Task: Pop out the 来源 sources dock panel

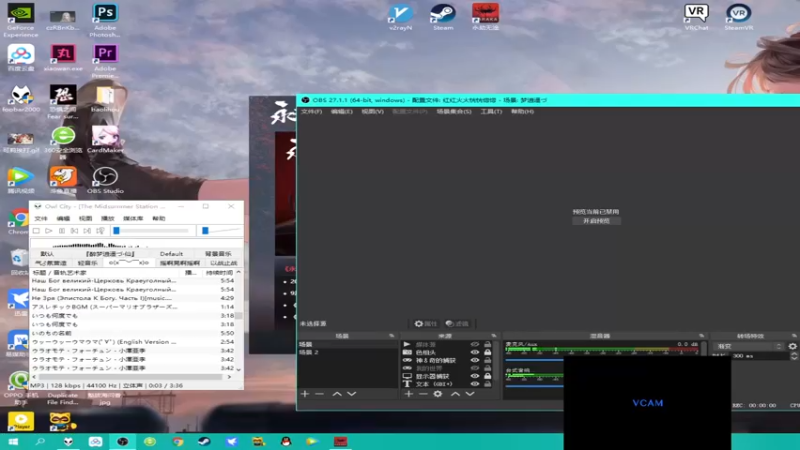Action: coord(494,336)
